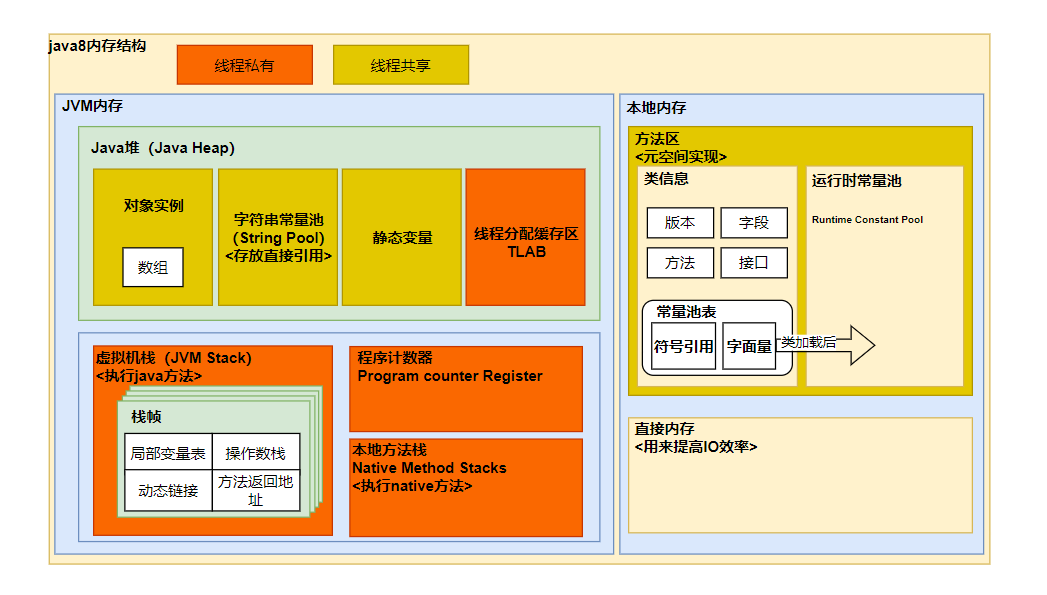Select the 方法 box under 类信息
1047x595 pixels.
[x=680, y=263]
